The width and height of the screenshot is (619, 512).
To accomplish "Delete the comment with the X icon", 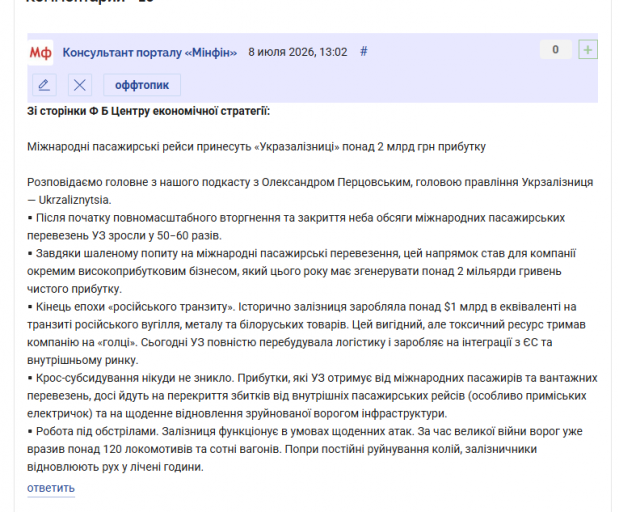I will coord(80,85).
